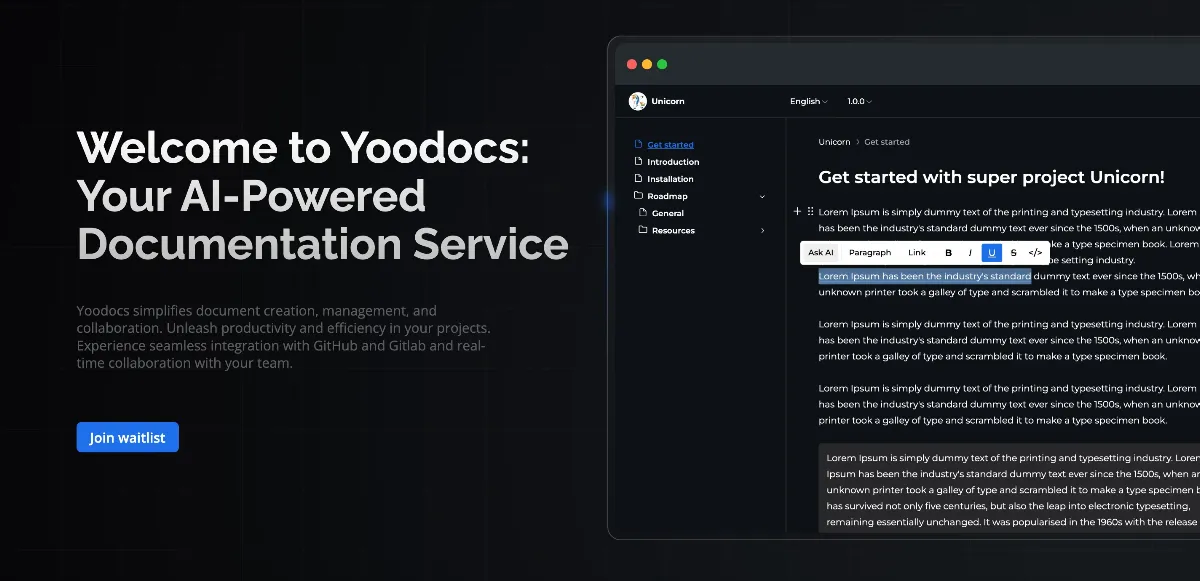Open the English language dropdown

[x=809, y=101]
